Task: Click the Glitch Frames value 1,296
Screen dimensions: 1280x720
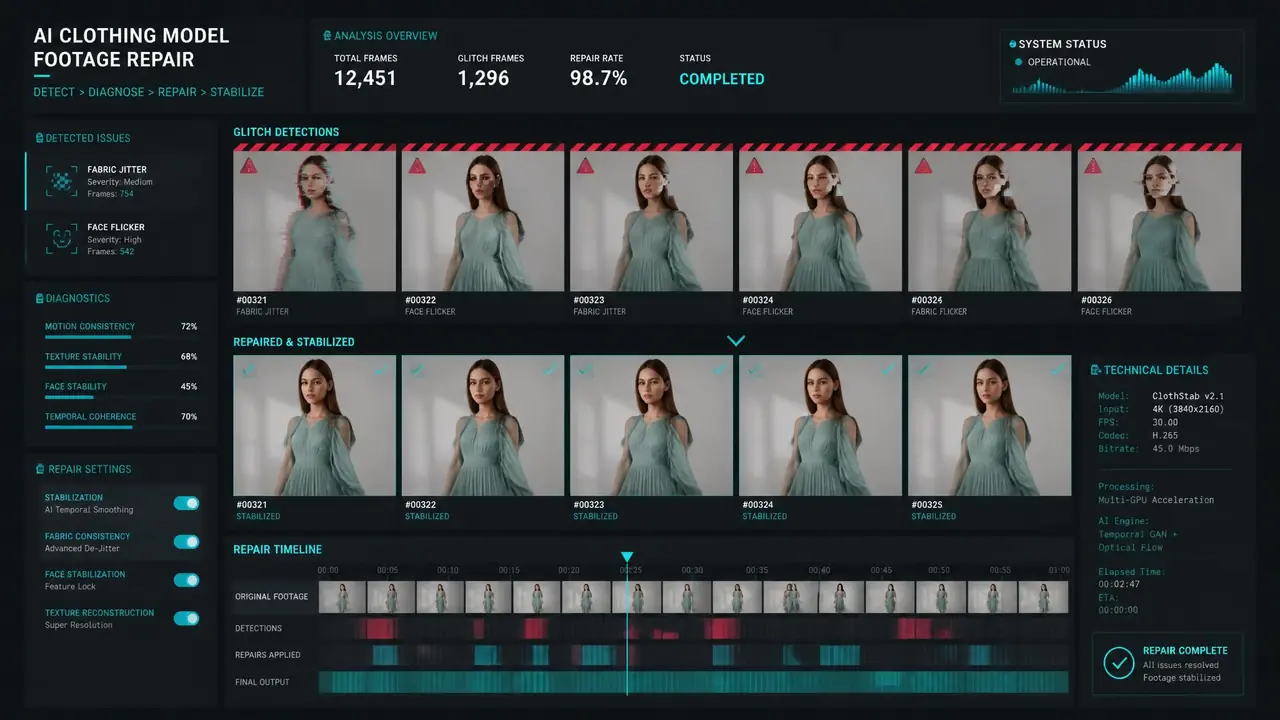Action: [484, 79]
